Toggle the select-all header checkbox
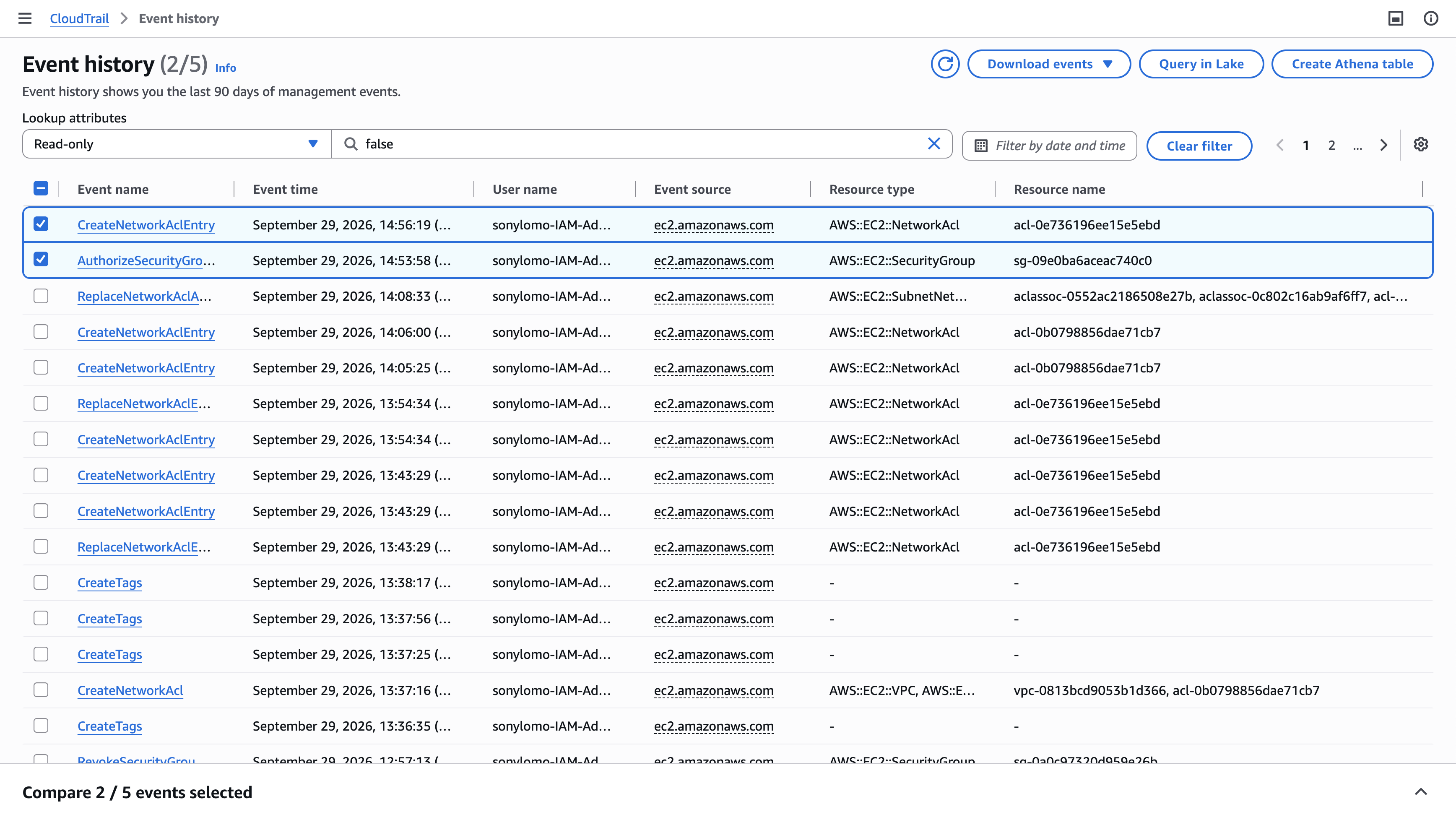Viewport: 1456px width, 817px height. [41, 188]
